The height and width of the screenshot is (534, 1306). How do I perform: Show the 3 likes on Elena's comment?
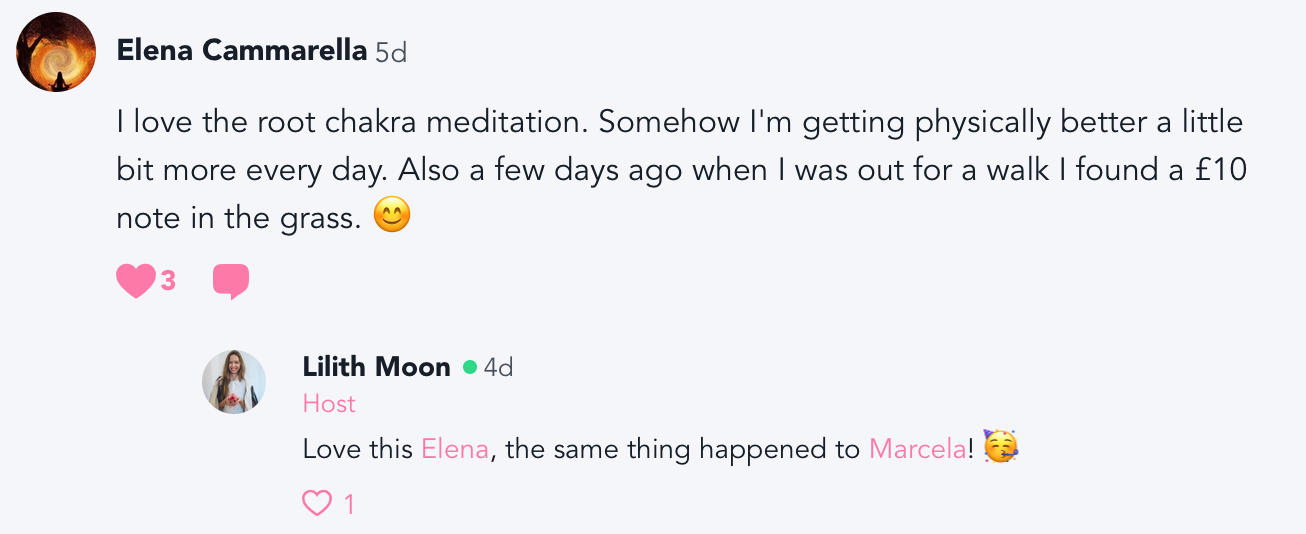coord(168,282)
